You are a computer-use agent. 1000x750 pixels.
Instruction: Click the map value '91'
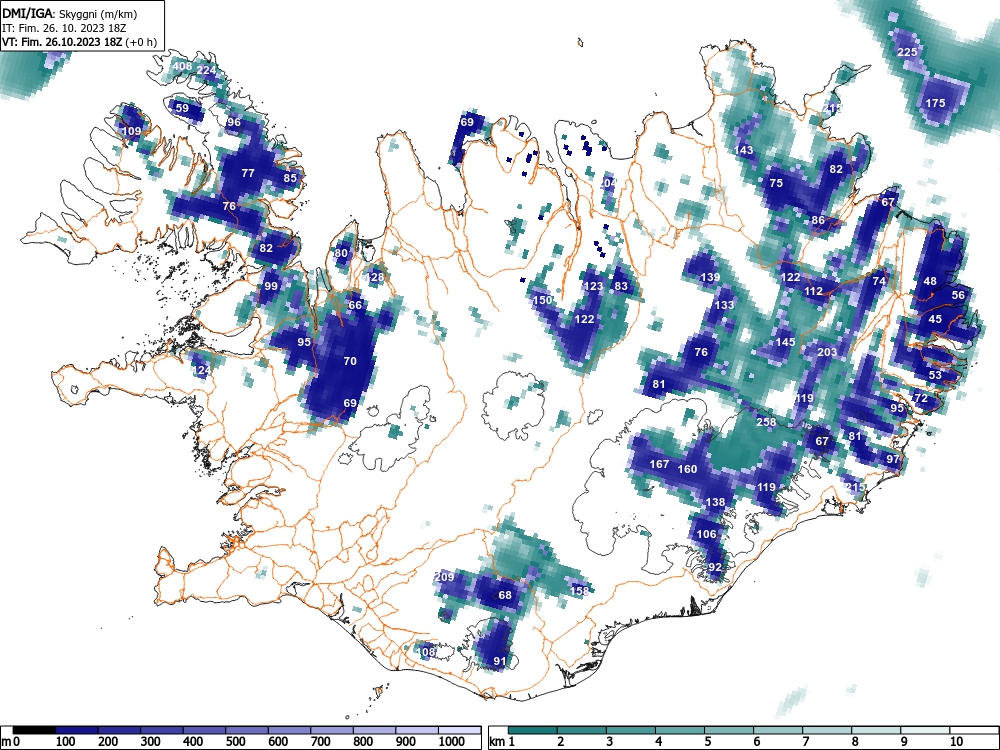point(500,661)
